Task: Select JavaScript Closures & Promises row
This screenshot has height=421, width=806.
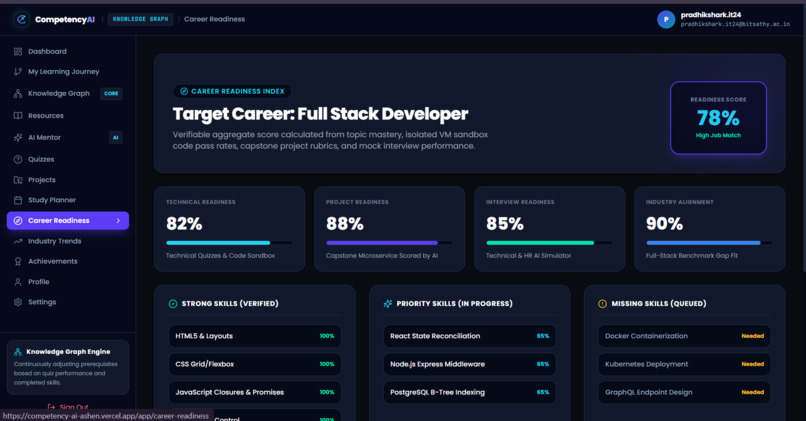Action: tap(255, 392)
